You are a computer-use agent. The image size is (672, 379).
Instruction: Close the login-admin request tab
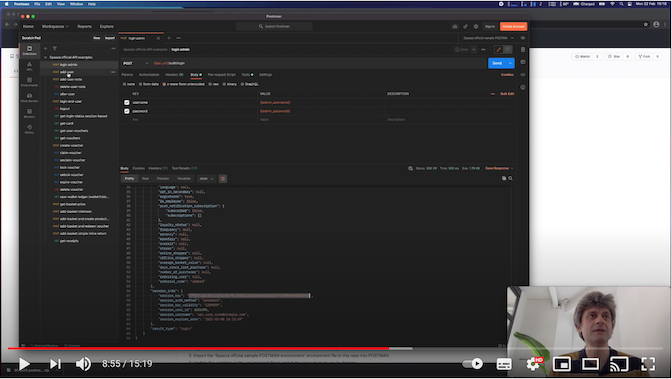[x=158, y=38]
